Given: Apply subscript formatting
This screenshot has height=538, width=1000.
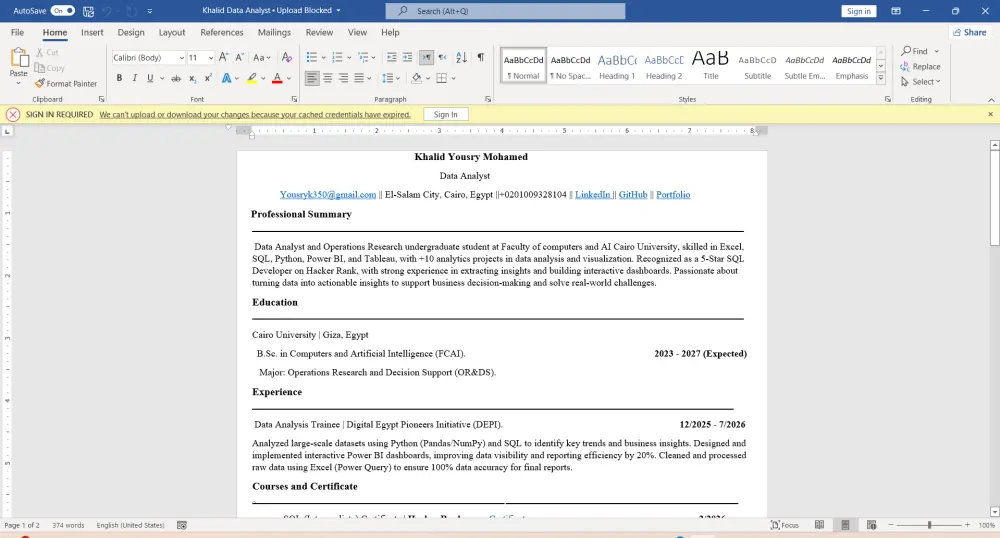Looking at the screenshot, I should [x=192, y=78].
